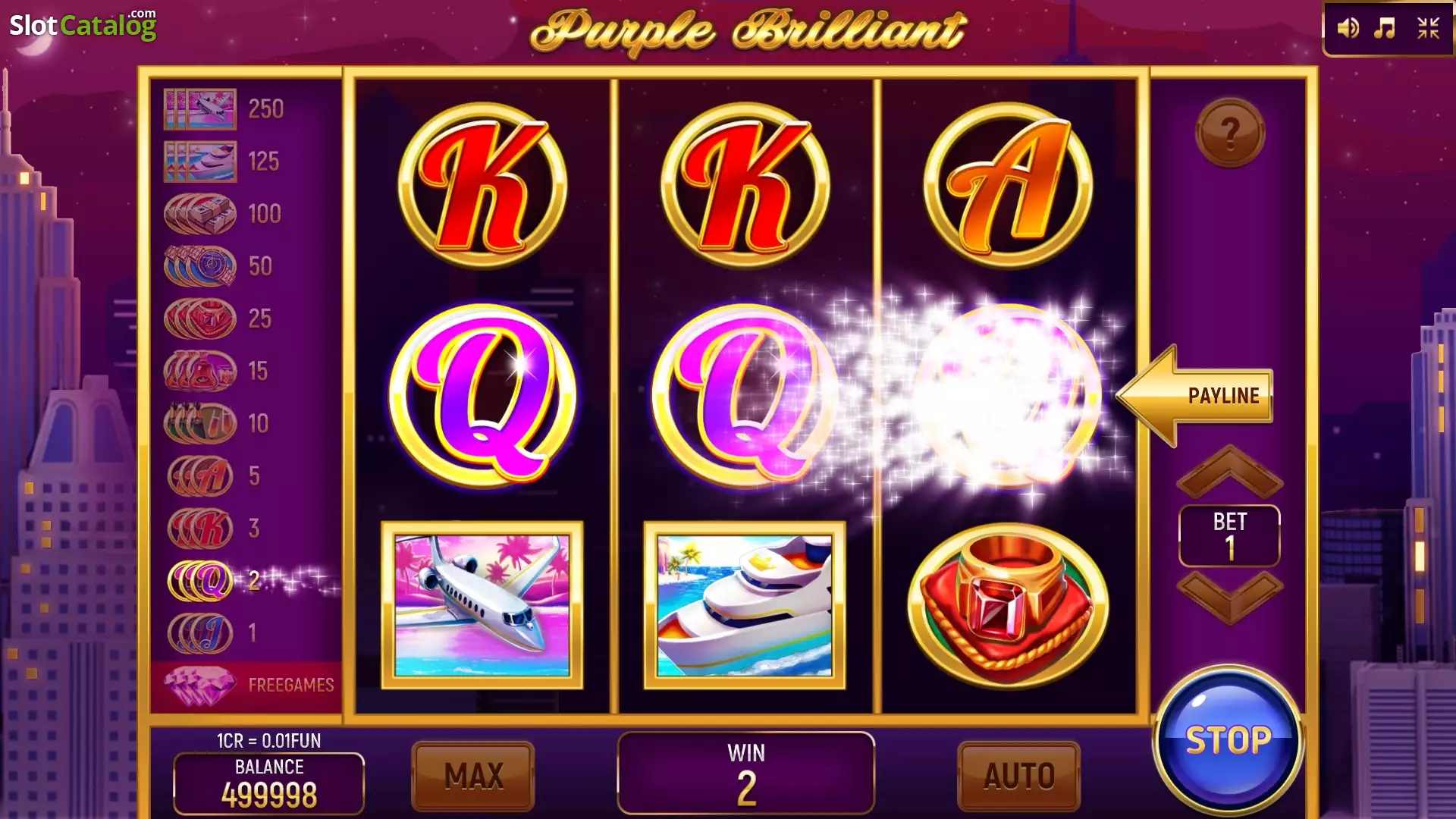This screenshot has height=819, width=1456.
Task: Increase bet with the up chevron
Action: tap(1229, 472)
